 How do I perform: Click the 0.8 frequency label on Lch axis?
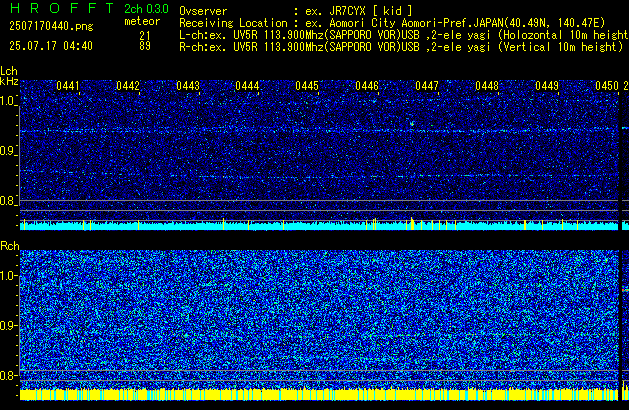8,201
